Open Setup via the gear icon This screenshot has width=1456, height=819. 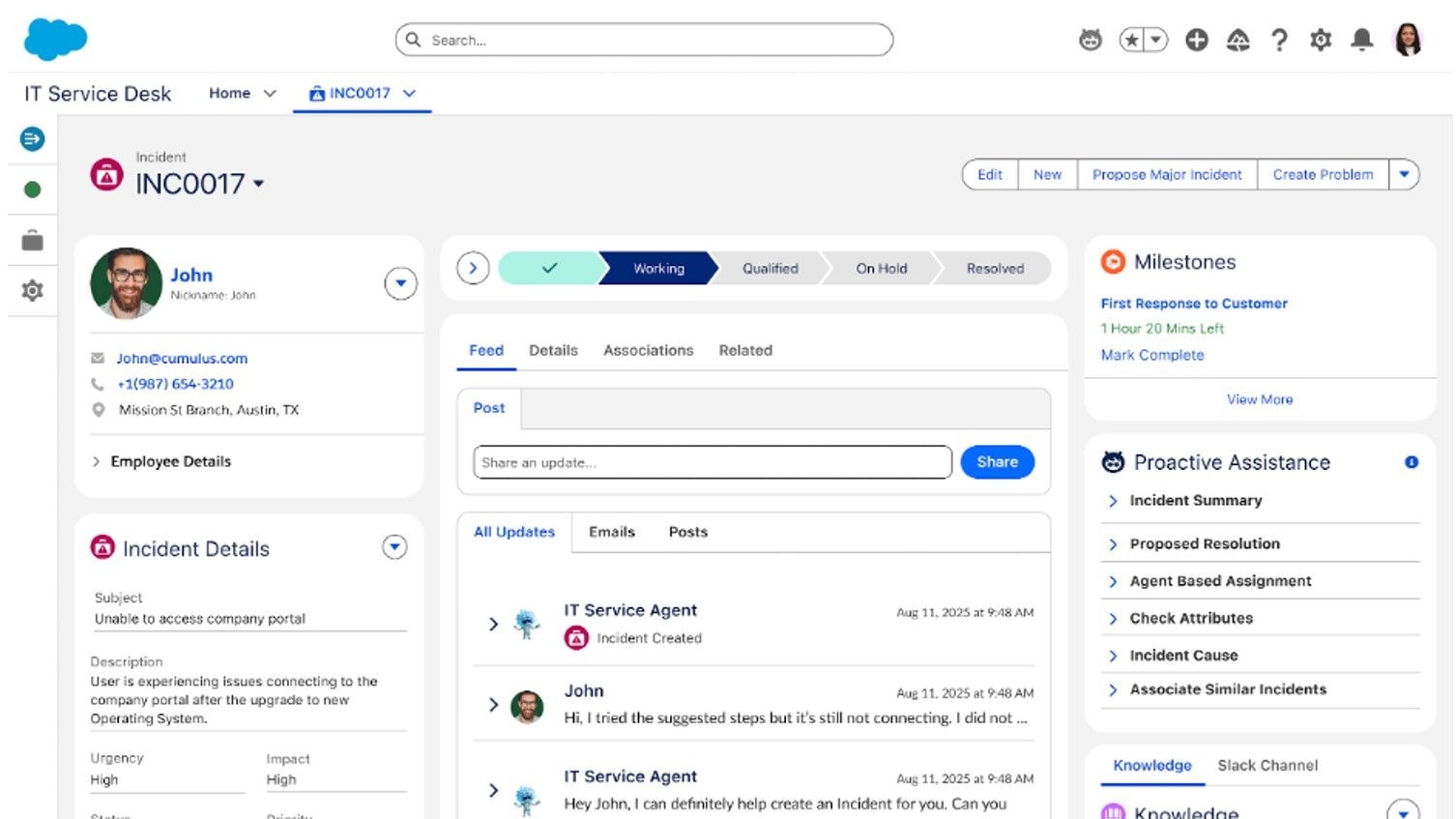point(1320,40)
